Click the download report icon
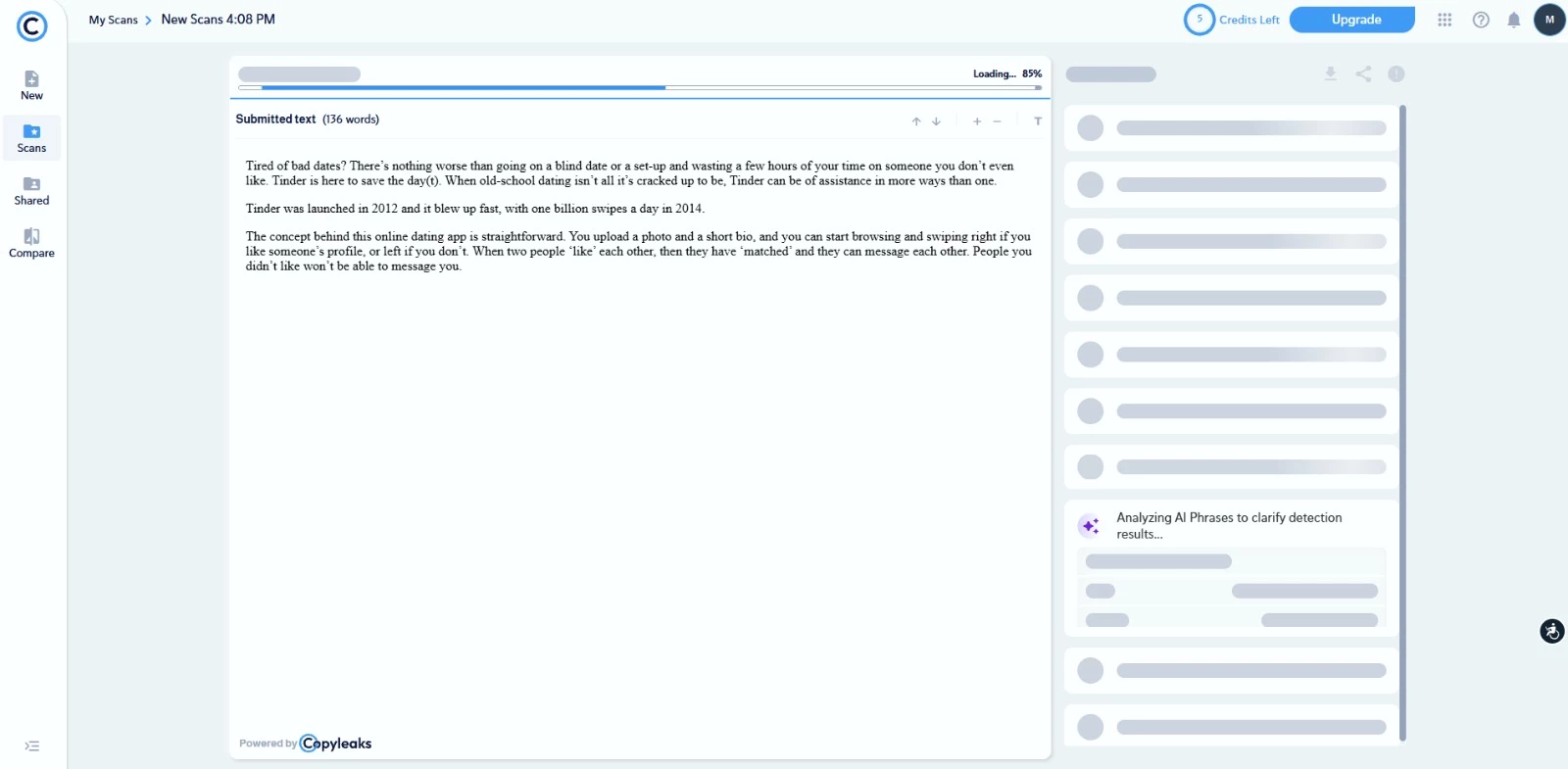 (1331, 73)
